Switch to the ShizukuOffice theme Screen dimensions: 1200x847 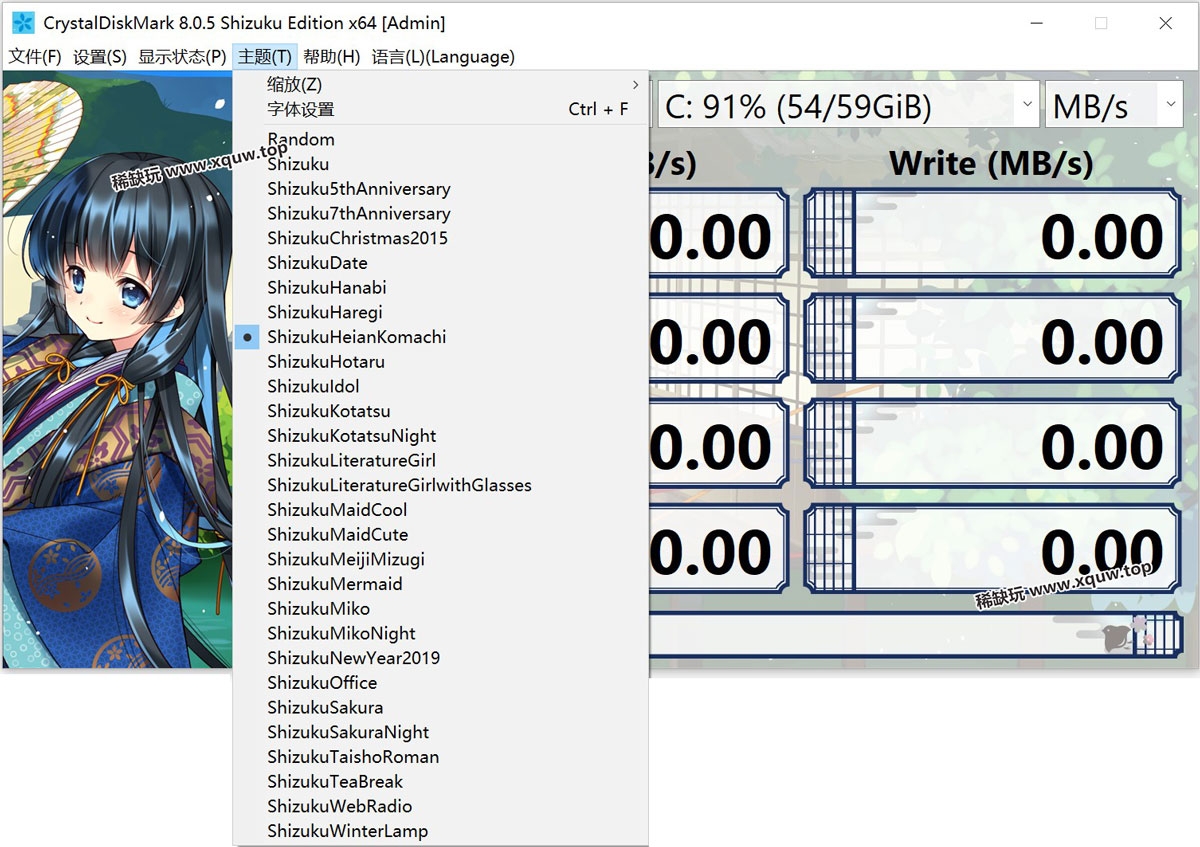coord(441,683)
